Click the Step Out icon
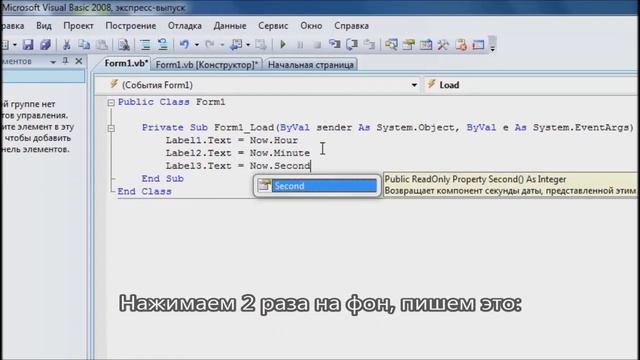Screen dimensions: 640x360 tap(369, 44)
